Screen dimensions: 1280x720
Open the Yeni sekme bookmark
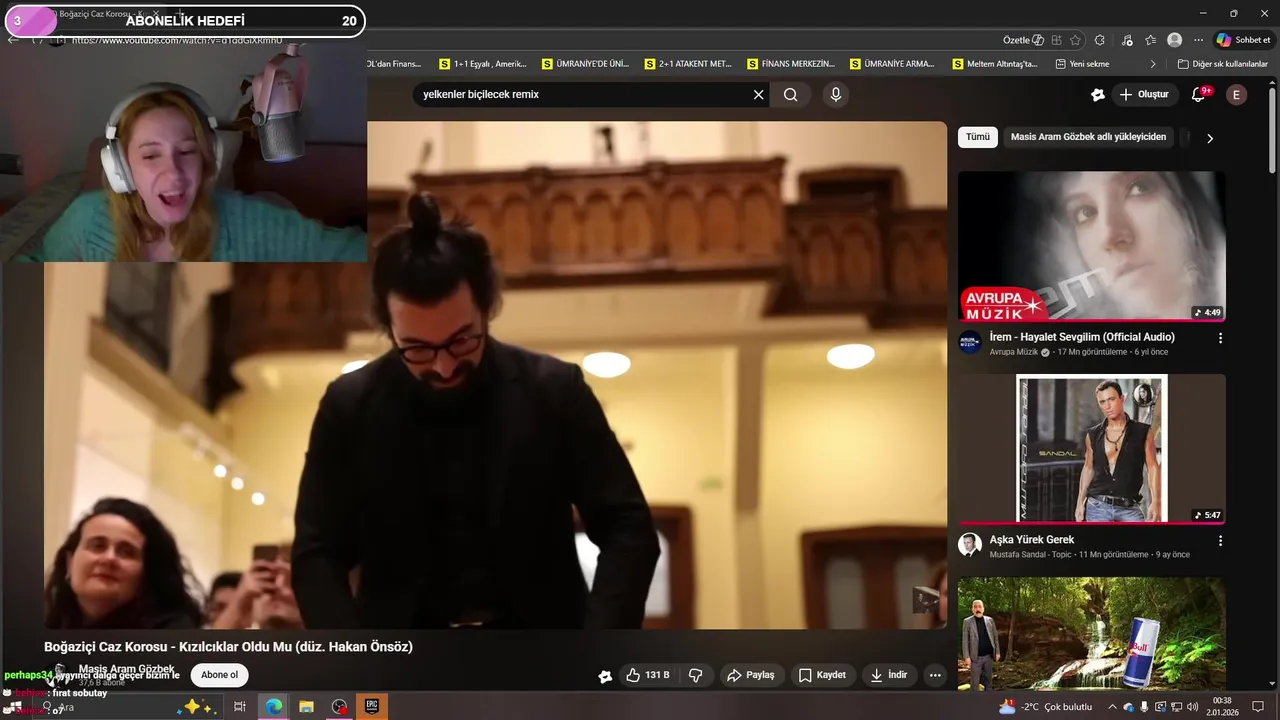pos(1082,64)
